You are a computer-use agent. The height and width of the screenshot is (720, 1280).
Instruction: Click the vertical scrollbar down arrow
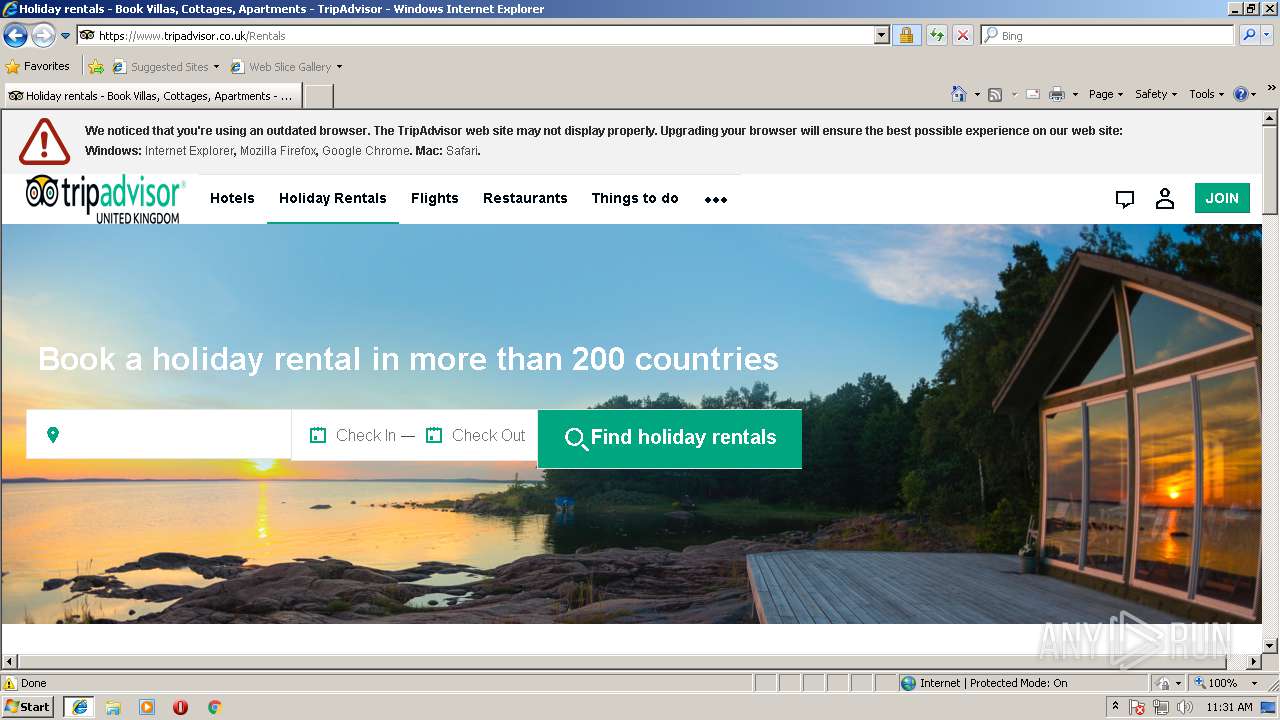click(x=1270, y=645)
